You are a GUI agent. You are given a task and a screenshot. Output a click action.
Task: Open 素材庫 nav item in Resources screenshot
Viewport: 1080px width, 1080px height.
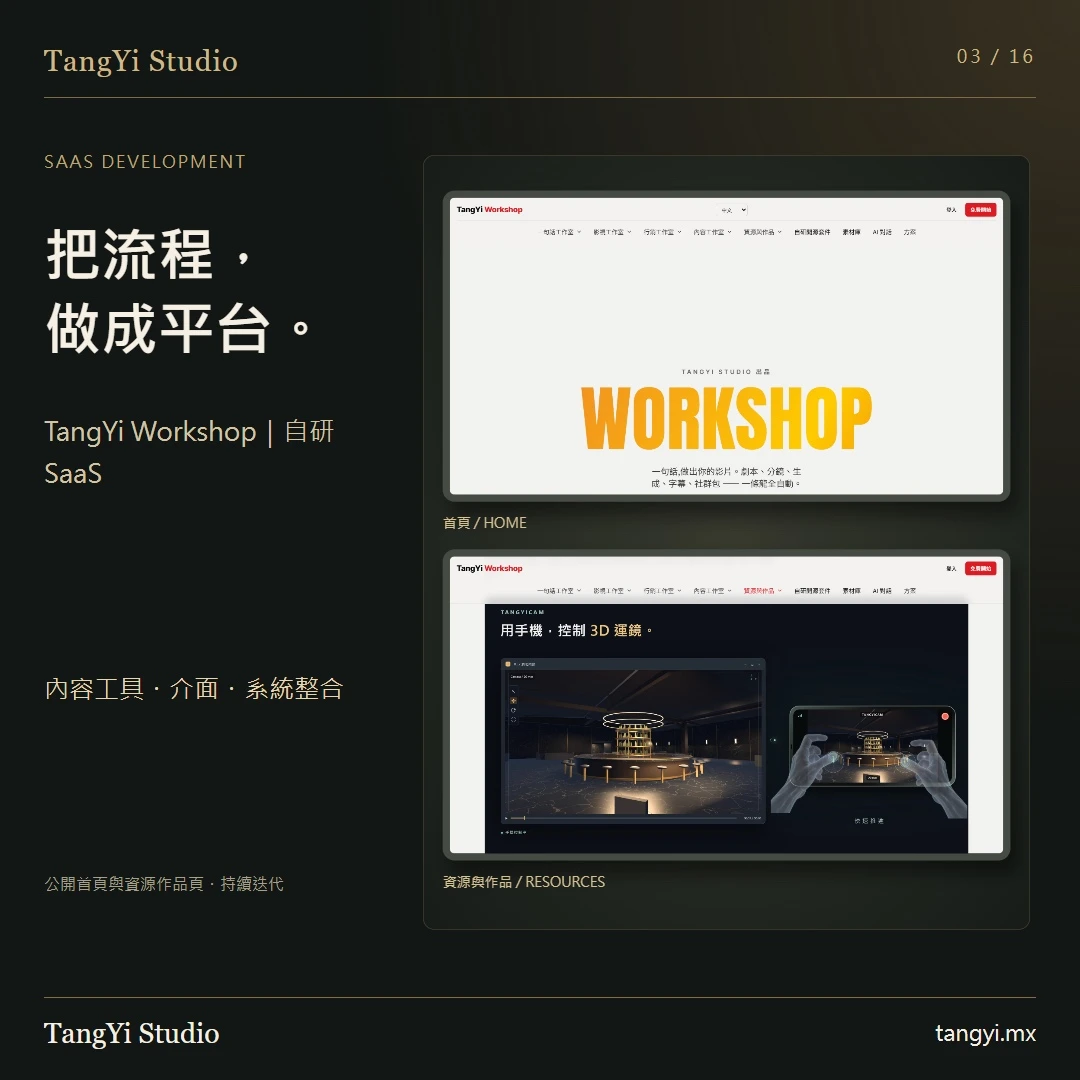tap(851, 591)
